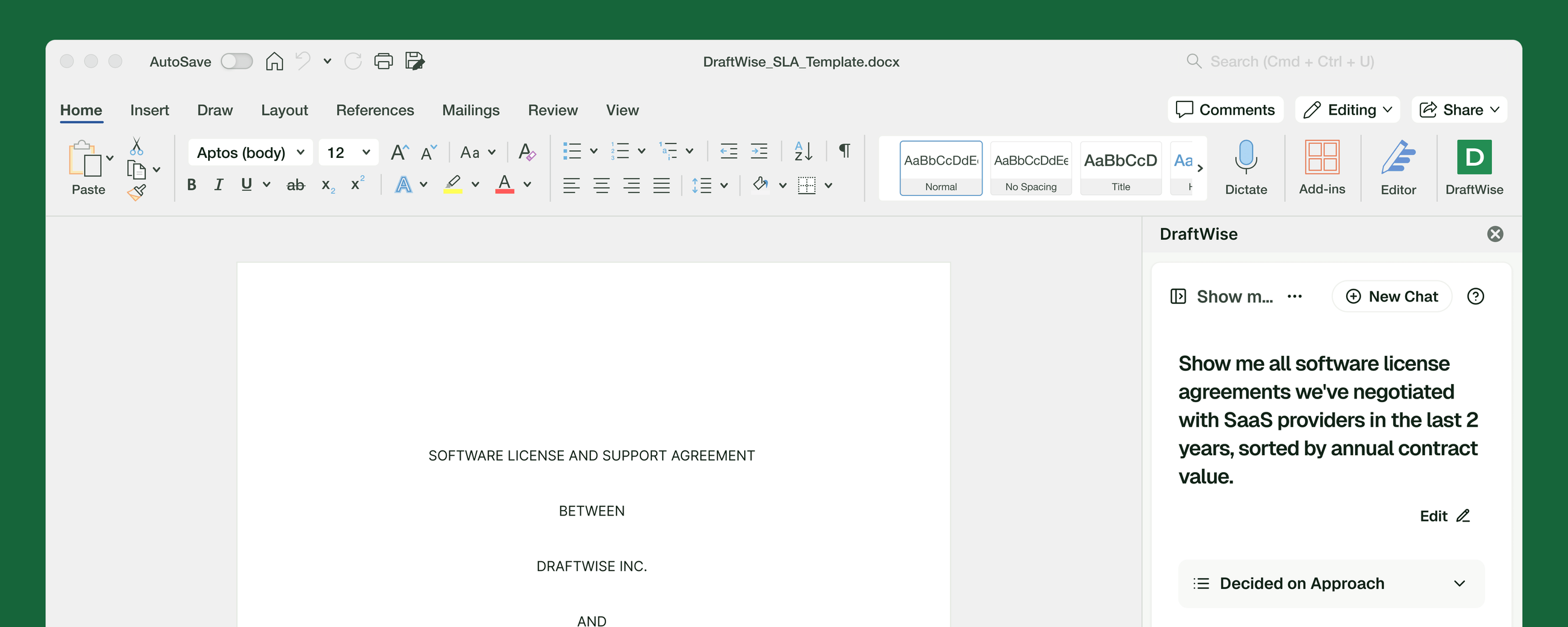Open the Editing mode dropdown
Viewport: 1568px width, 627px height.
tap(1347, 110)
